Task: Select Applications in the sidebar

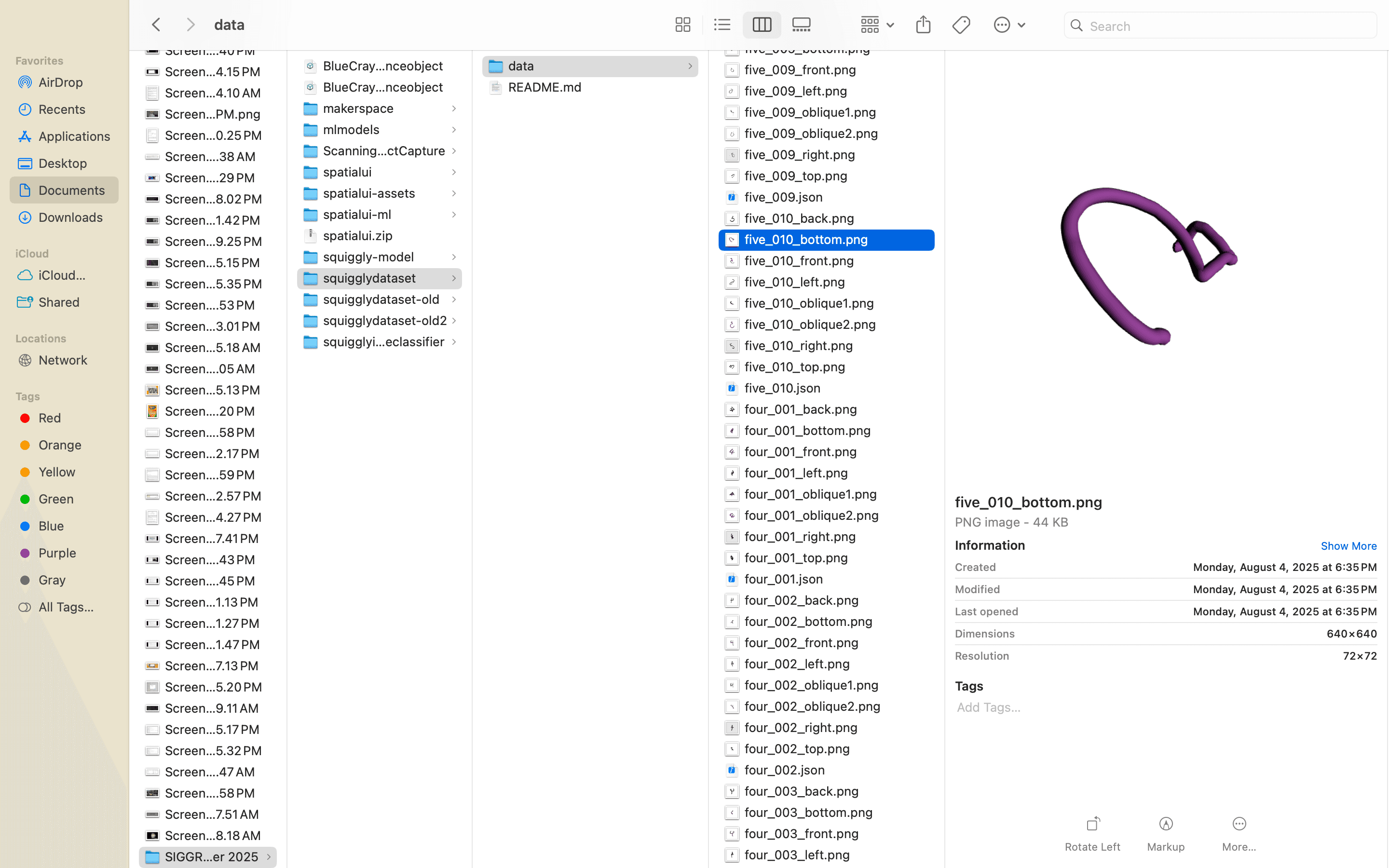Action: pyautogui.click(x=73, y=136)
